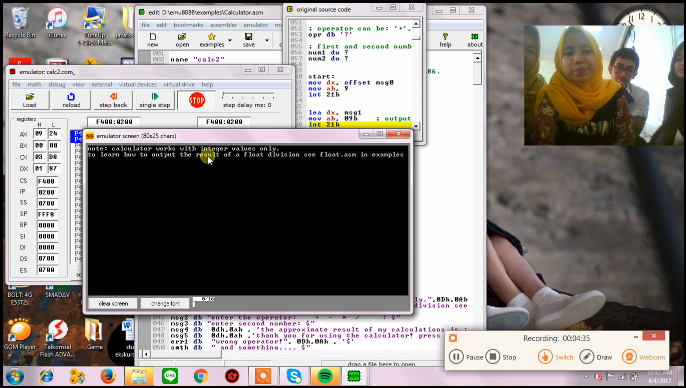Select the Game folder on desktop

pos(94,335)
